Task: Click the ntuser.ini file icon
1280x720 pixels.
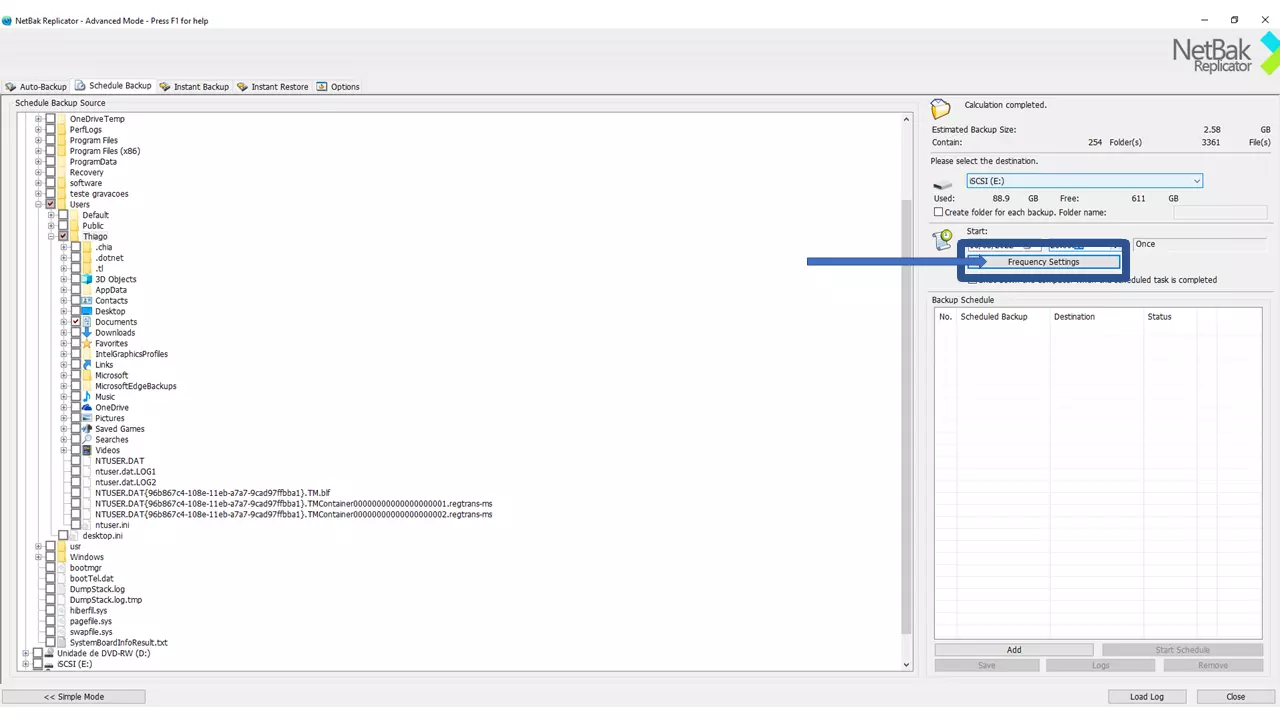Action: 87,525
